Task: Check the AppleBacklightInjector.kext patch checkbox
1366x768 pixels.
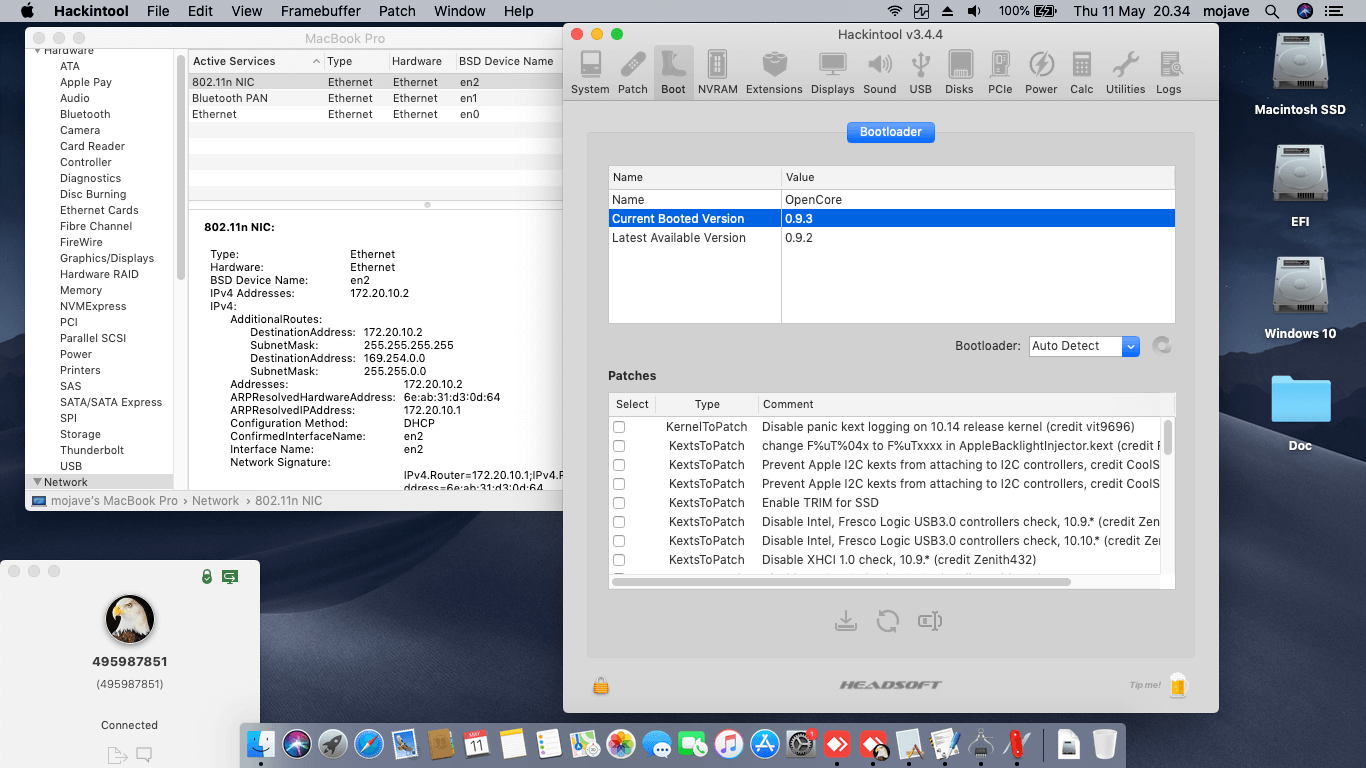Action: point(619,446)
